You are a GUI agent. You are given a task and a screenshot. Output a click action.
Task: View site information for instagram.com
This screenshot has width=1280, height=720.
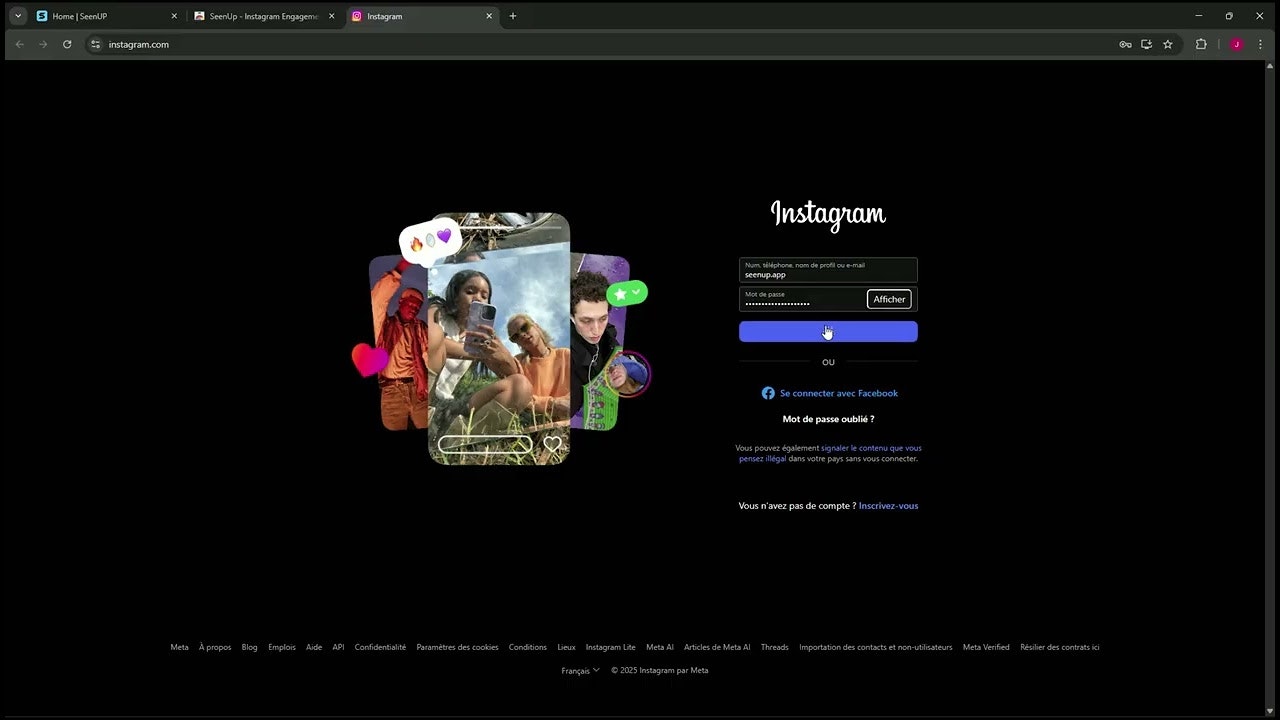(96, 44)
